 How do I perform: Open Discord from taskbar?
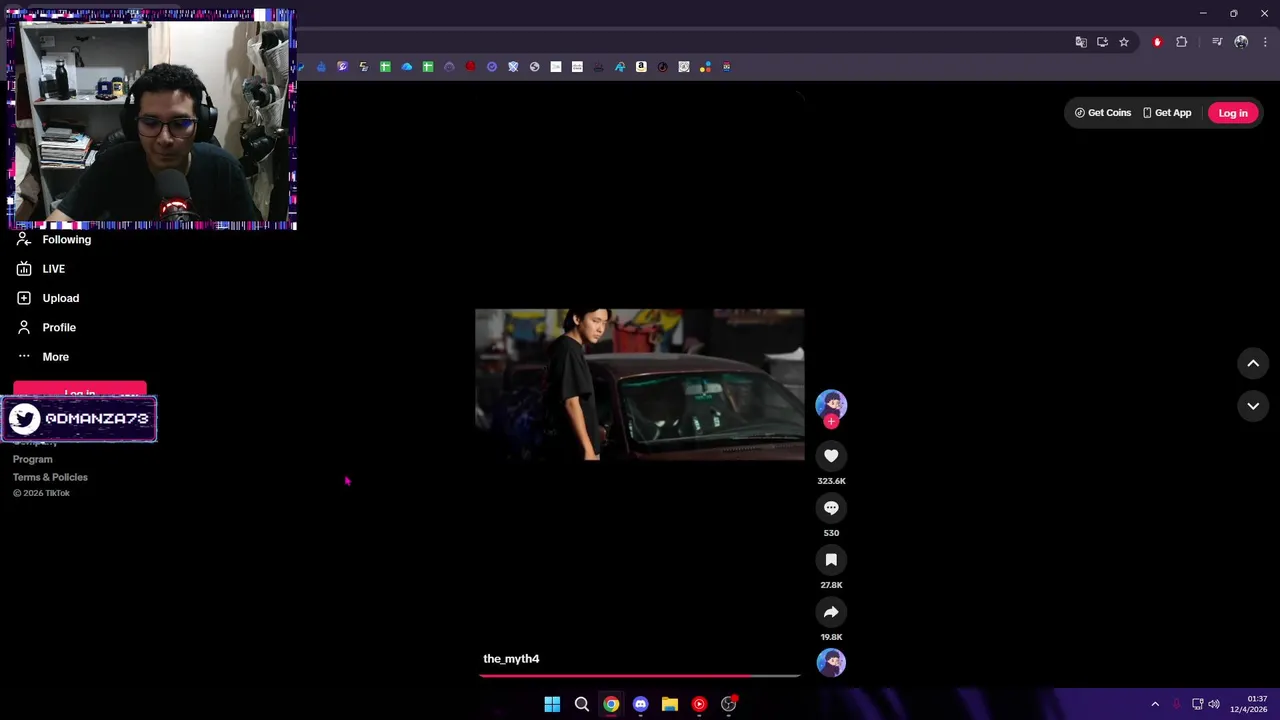point(640,704)
